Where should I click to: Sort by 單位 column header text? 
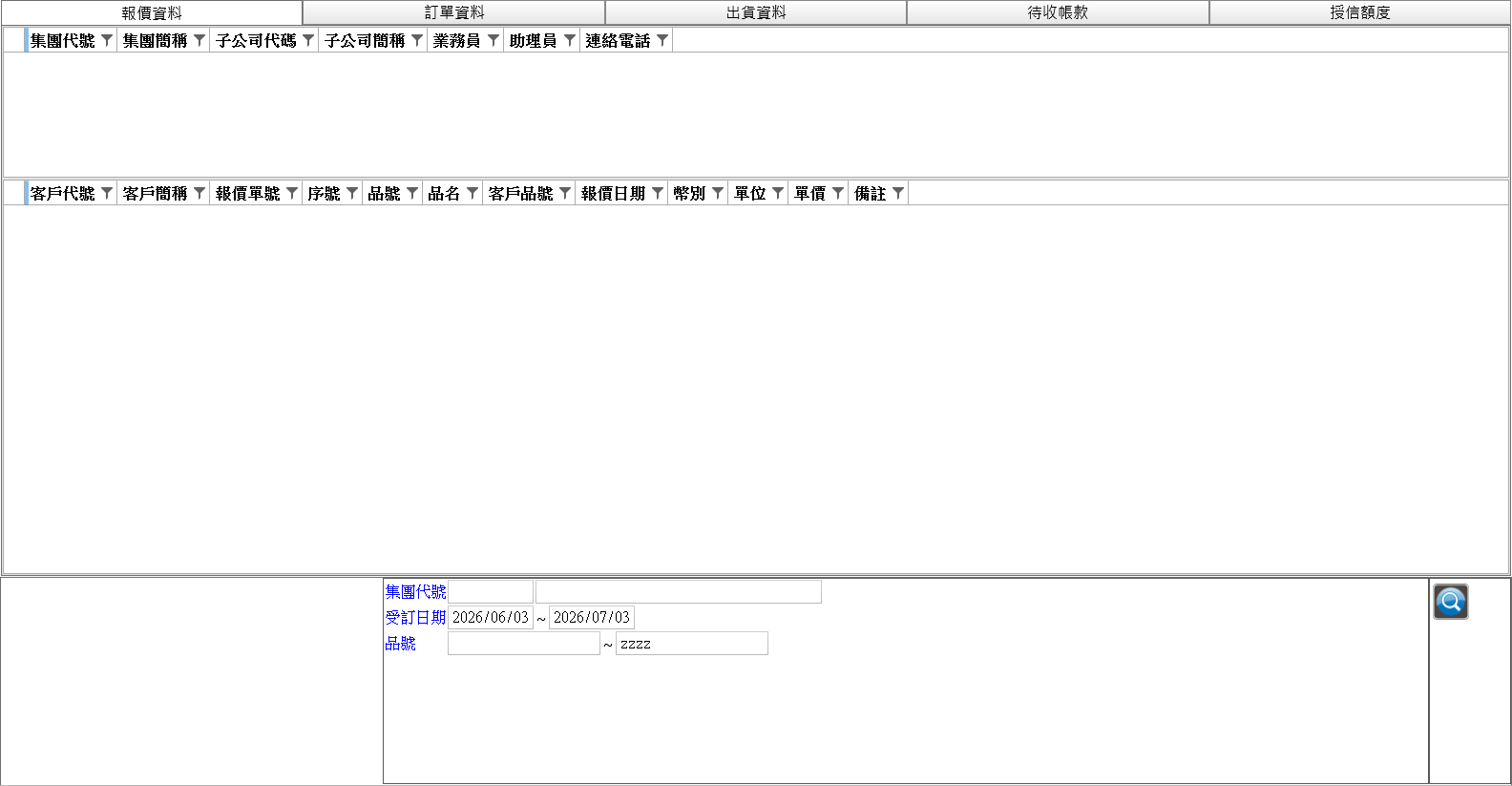(x=750, y=193)
